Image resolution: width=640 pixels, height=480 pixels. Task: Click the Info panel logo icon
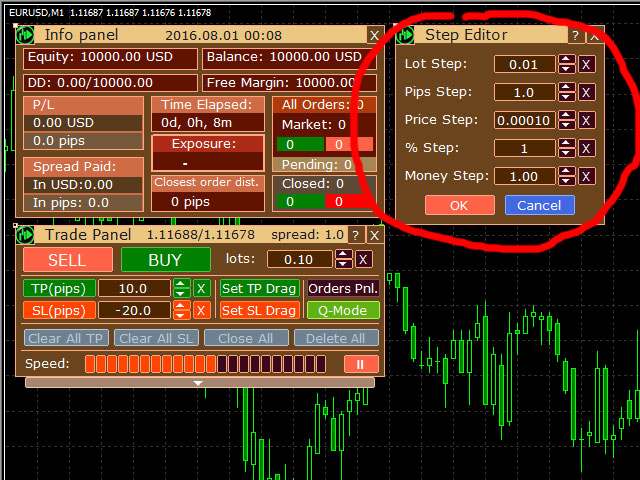(25, 35)
